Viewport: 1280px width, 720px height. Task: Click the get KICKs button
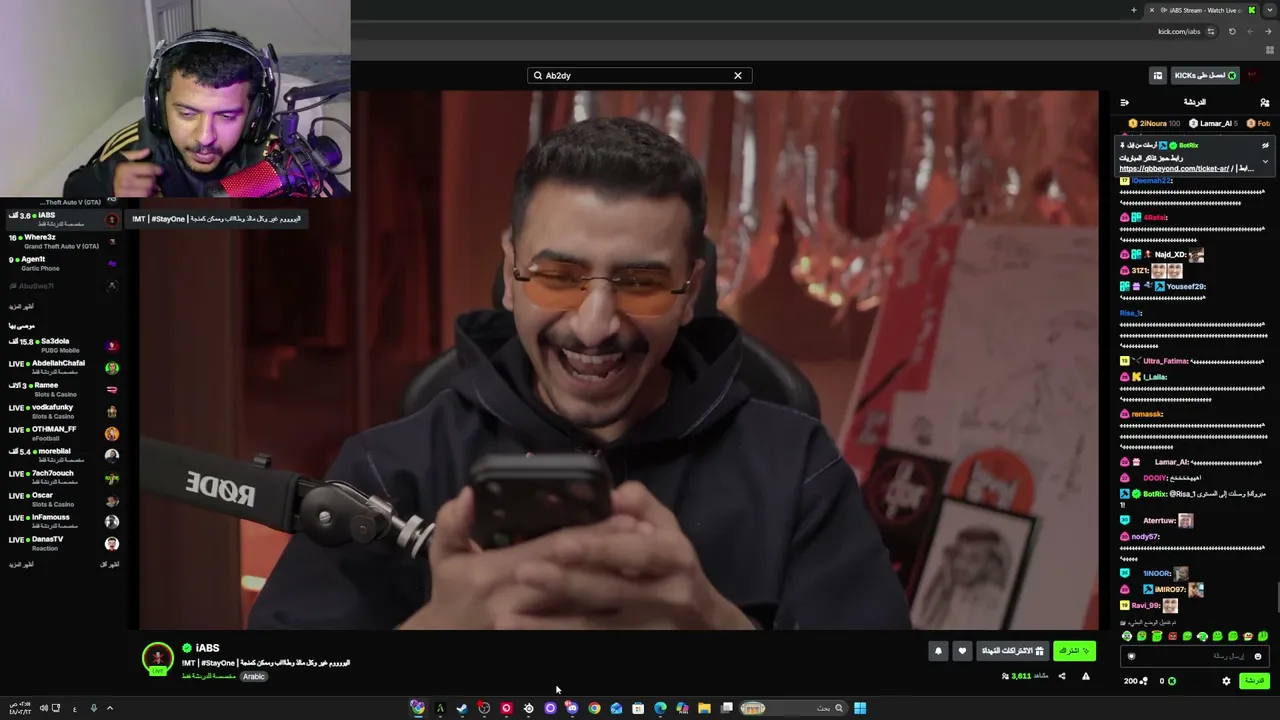click(1205, 76)
